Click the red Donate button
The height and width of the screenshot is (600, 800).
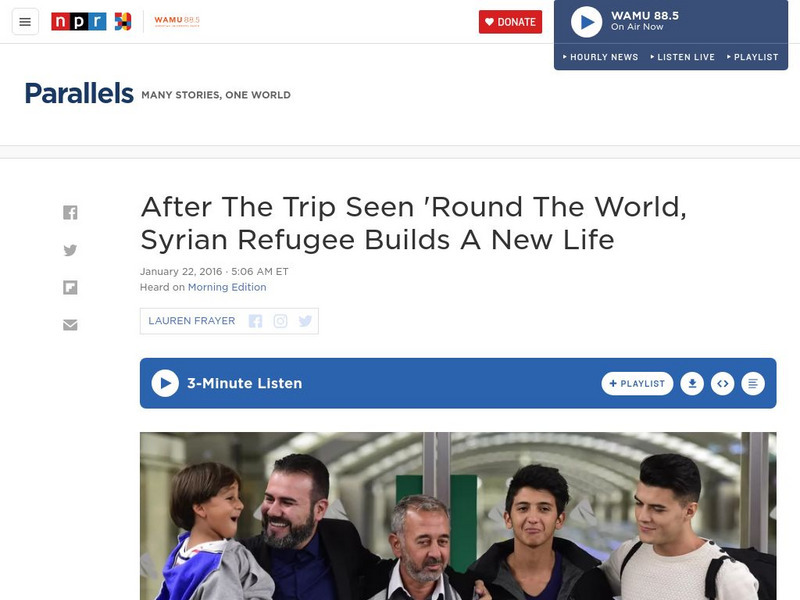click(510, 22)
